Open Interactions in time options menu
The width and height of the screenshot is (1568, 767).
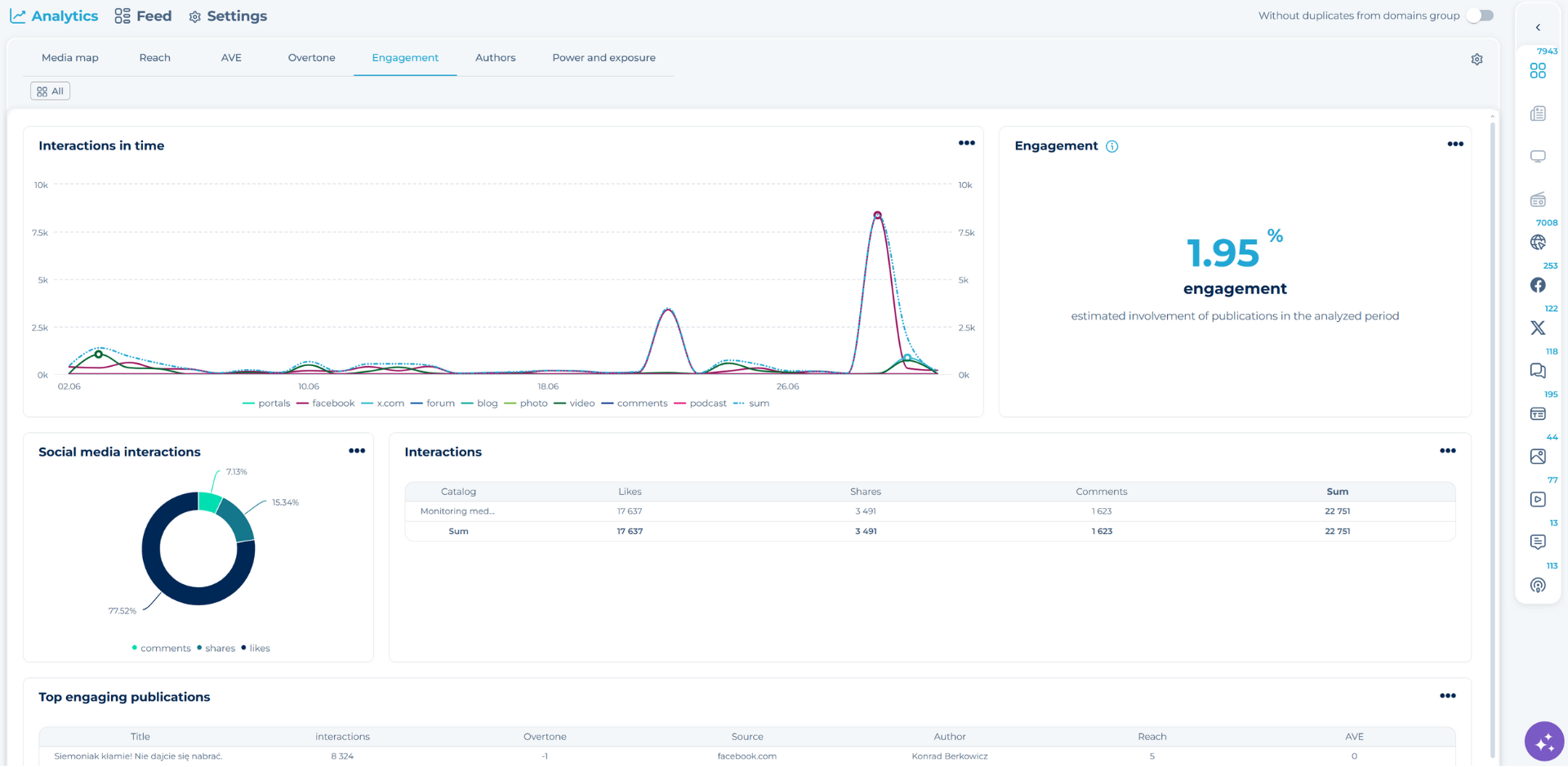(x=966, y=143)
